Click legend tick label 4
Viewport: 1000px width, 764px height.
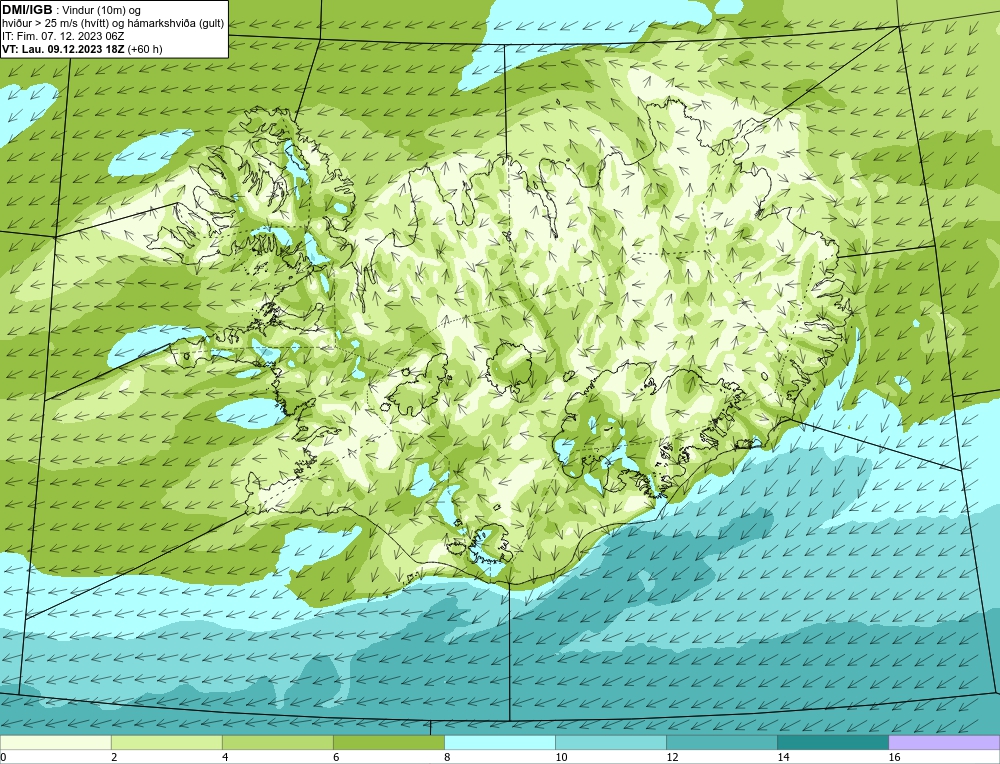(225, 757)
